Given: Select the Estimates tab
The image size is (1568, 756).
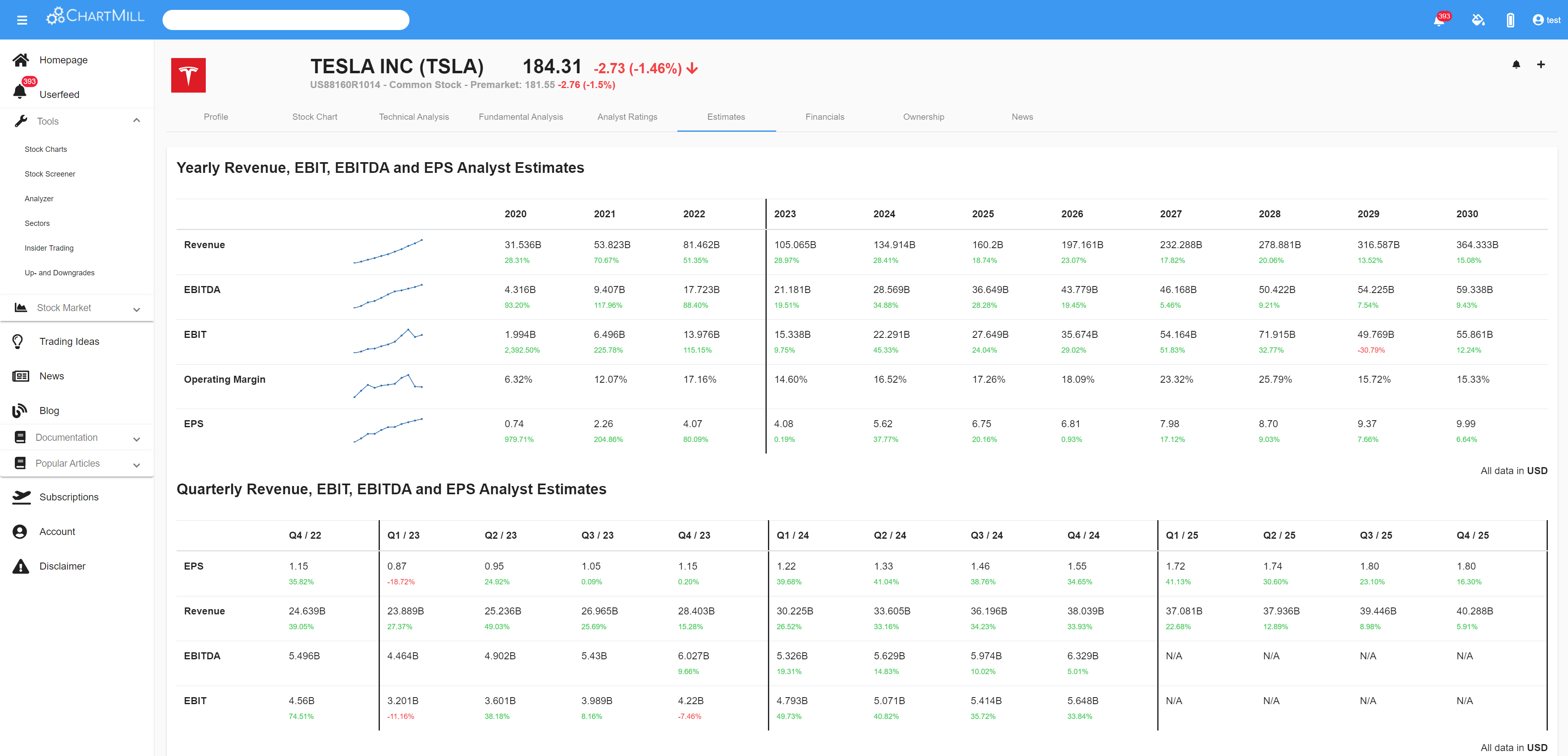Looking at the screenshot, I should pyautogui.click(x=726, y=117).
